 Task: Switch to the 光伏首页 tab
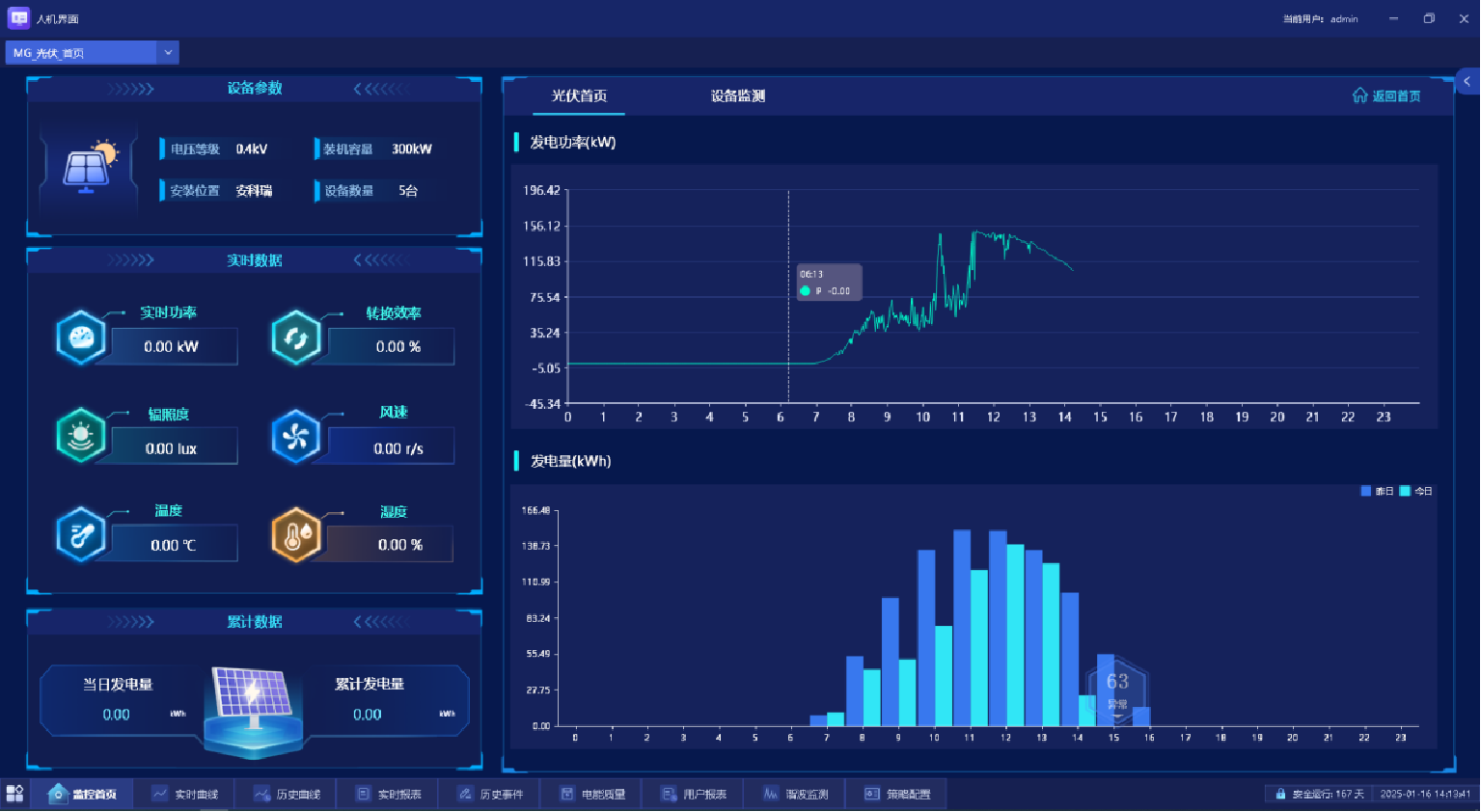click(579, 95)
